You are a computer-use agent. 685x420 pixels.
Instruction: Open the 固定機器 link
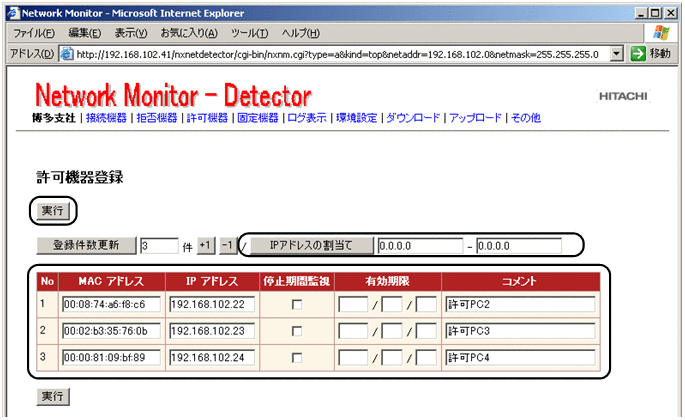pyautogui.click(x=258, y=118)
